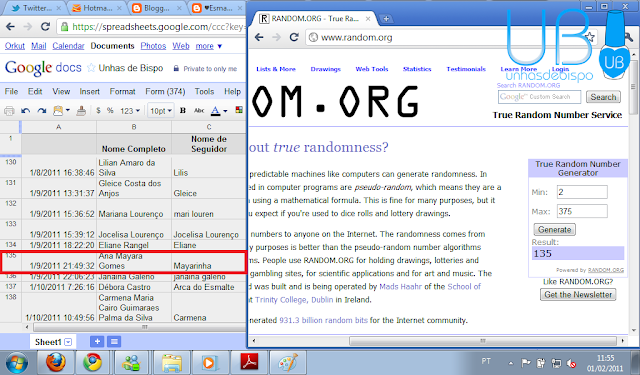
Task: Click the Search button on RANDOM.ORG
Action: point(603,97)
